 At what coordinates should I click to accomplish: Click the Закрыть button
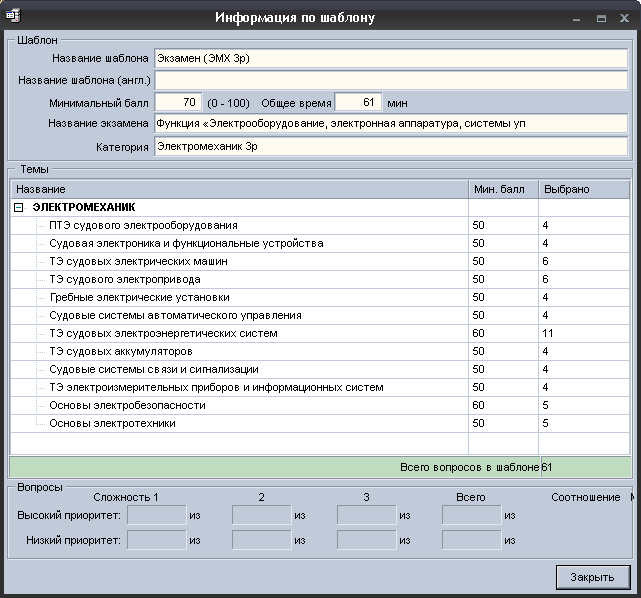(593, 577)
